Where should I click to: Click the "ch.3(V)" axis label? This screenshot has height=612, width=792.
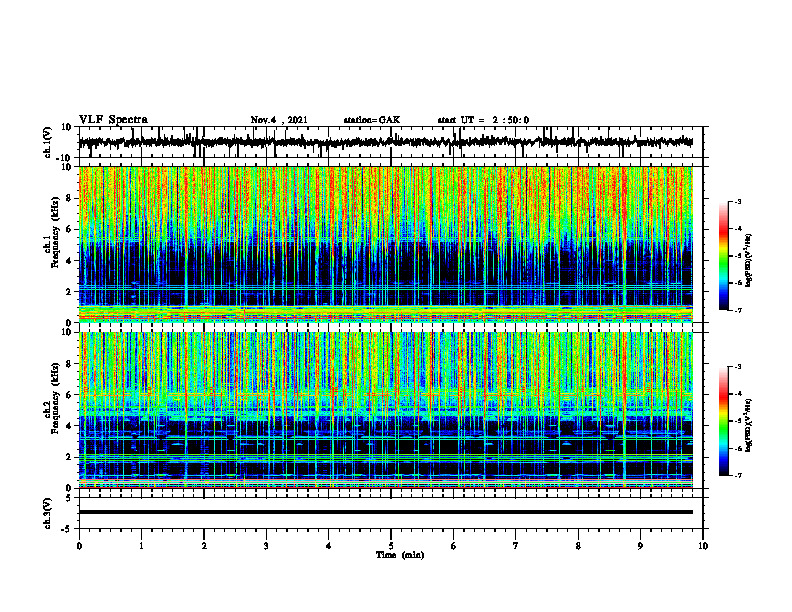pyautogui.click(x=48, y=513)
